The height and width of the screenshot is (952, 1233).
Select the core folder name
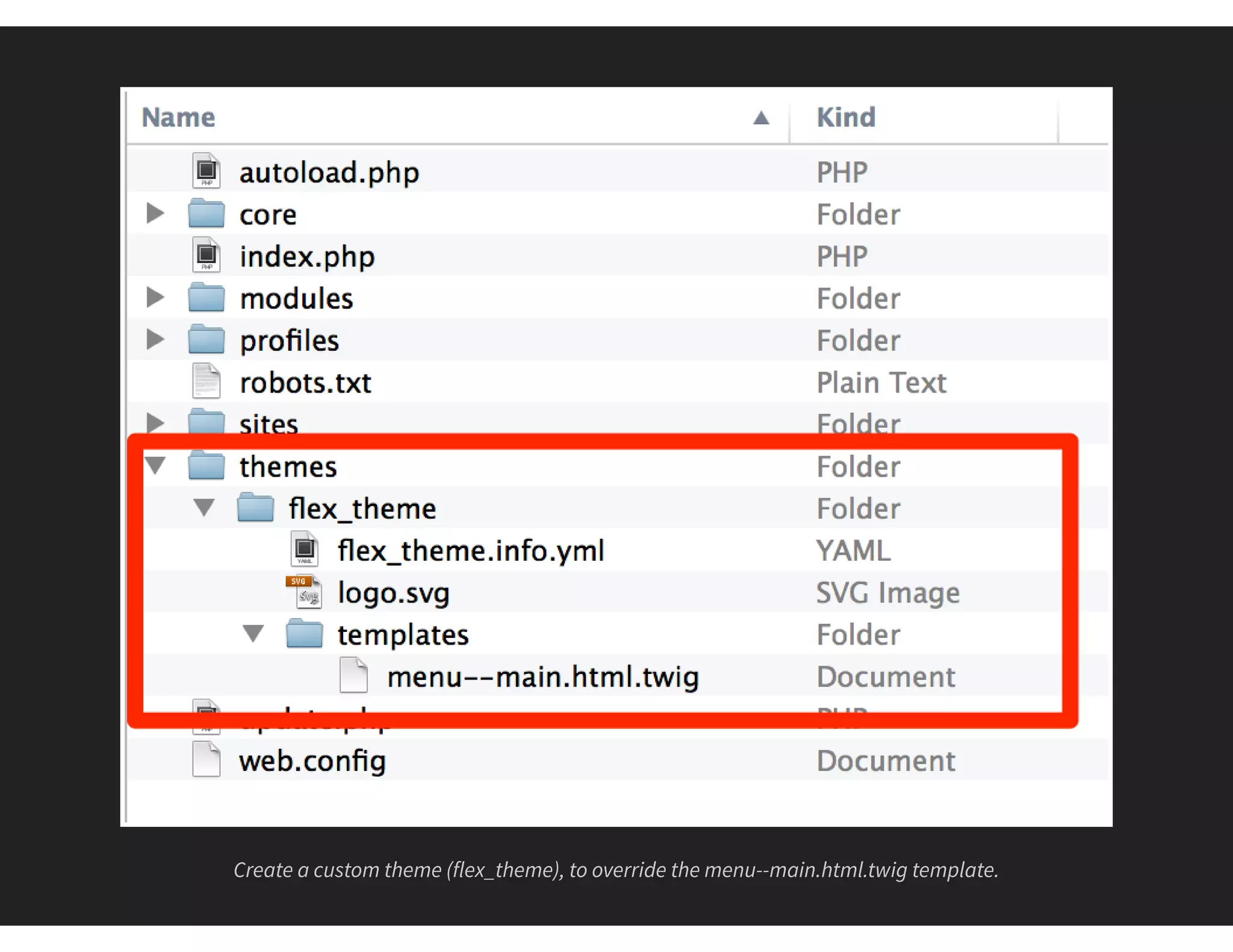(268, 215)
